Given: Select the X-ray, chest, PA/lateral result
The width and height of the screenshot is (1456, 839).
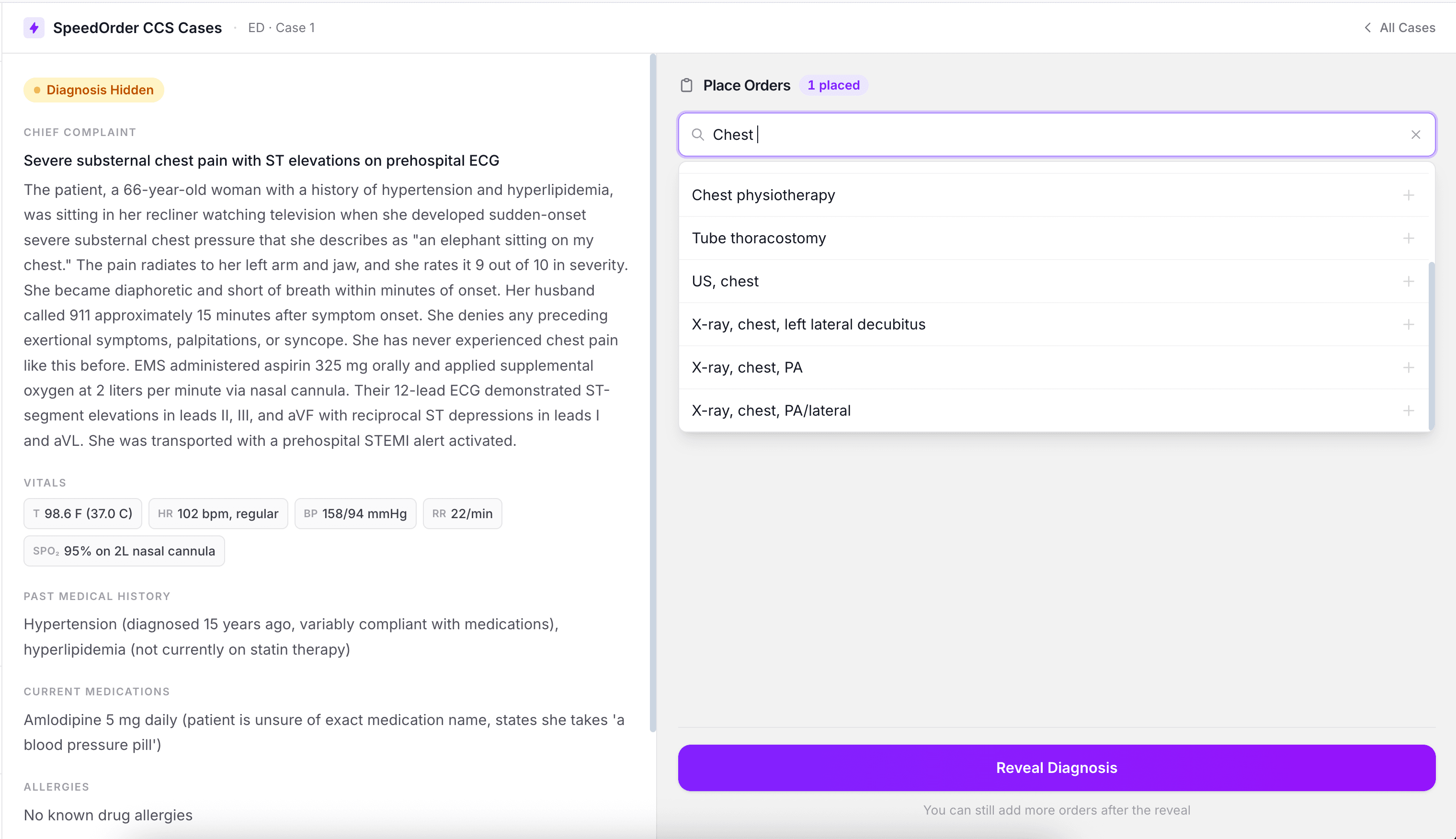Looking at the screenshot, I should click(x=1054, y=411).
